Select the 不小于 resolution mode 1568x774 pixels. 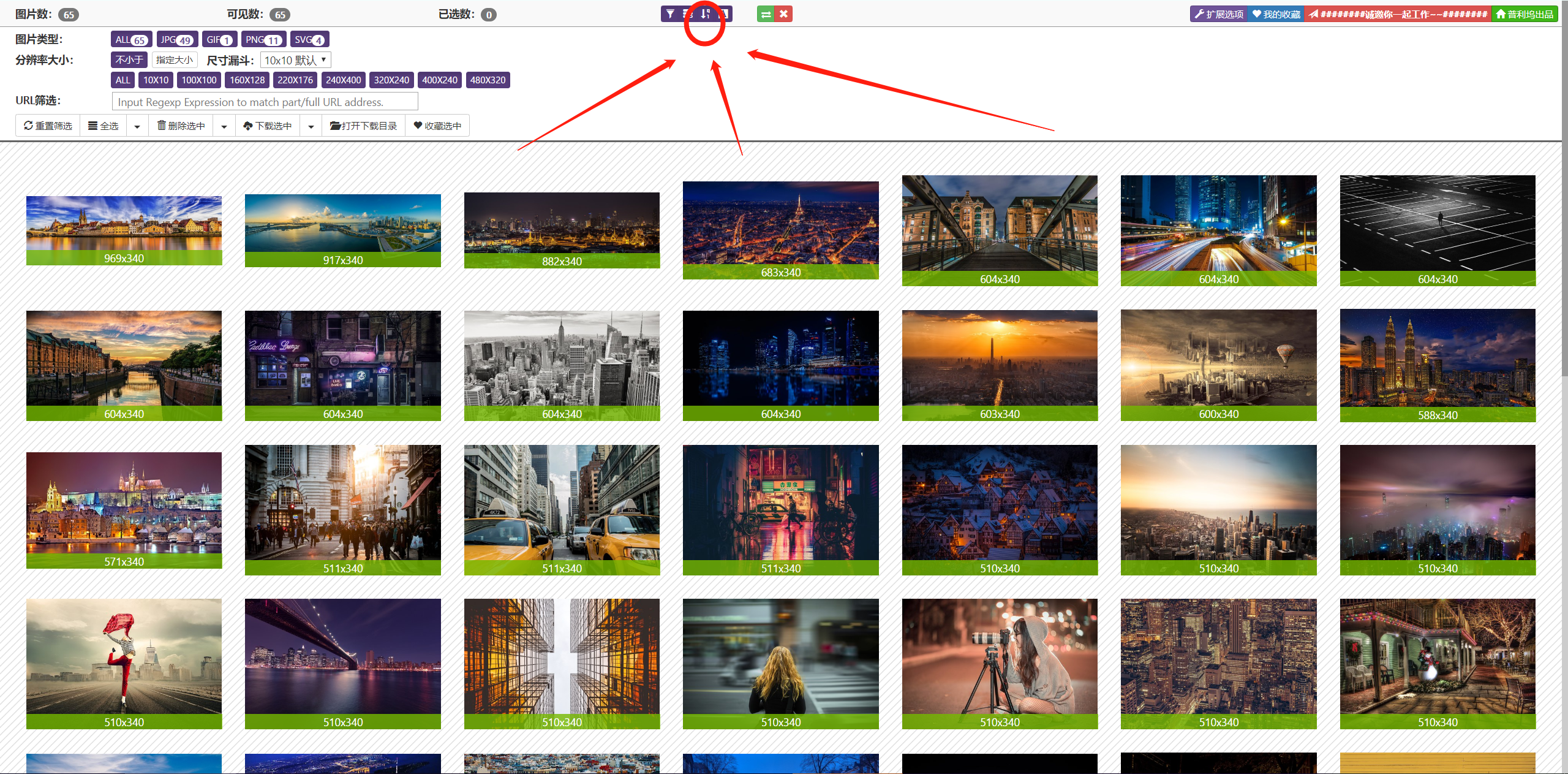(x=129, y=59)
